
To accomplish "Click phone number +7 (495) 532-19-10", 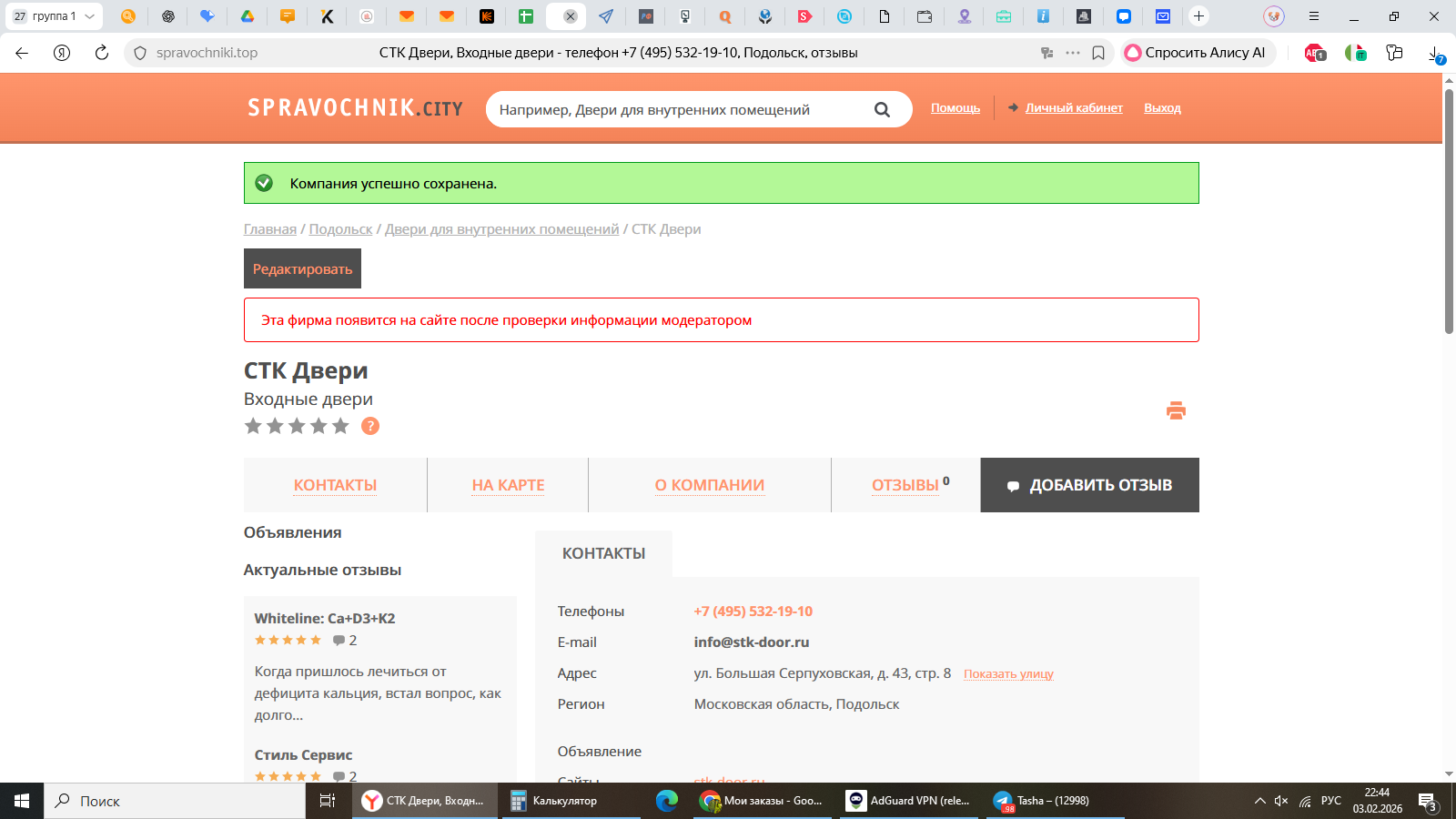I will pos(753,612).
